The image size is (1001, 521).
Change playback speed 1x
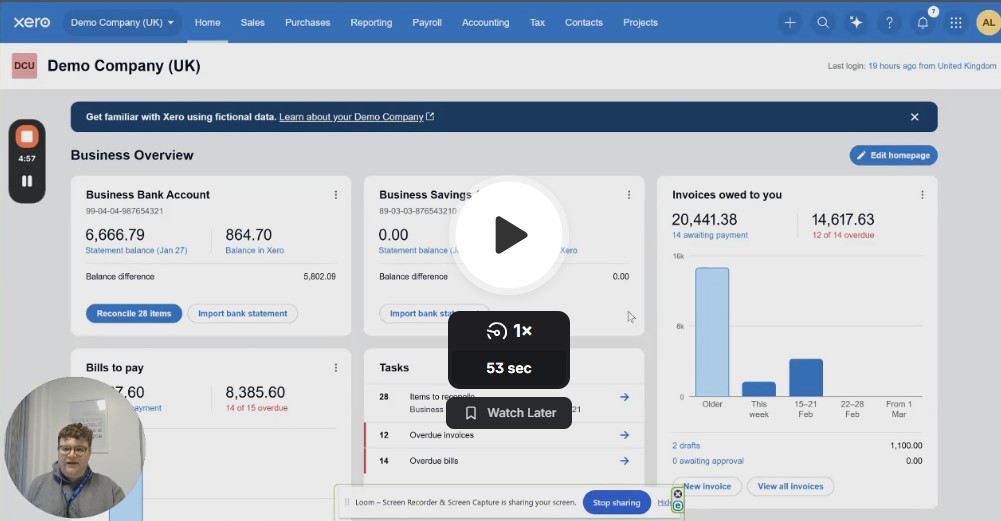point(509,331)
